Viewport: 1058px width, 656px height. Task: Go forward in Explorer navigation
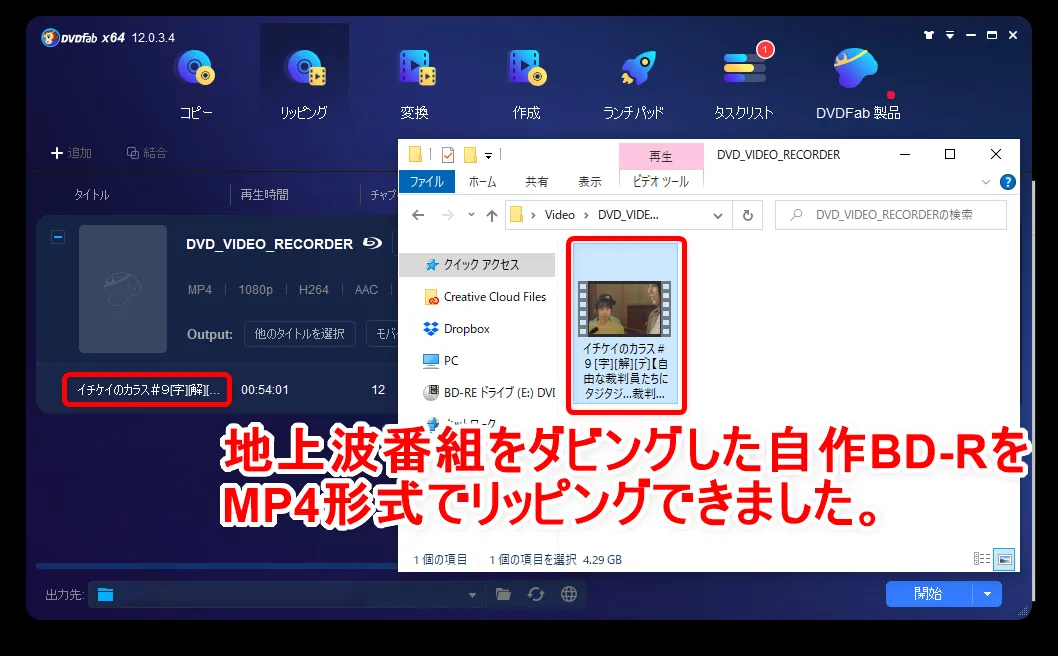point(447,215)
